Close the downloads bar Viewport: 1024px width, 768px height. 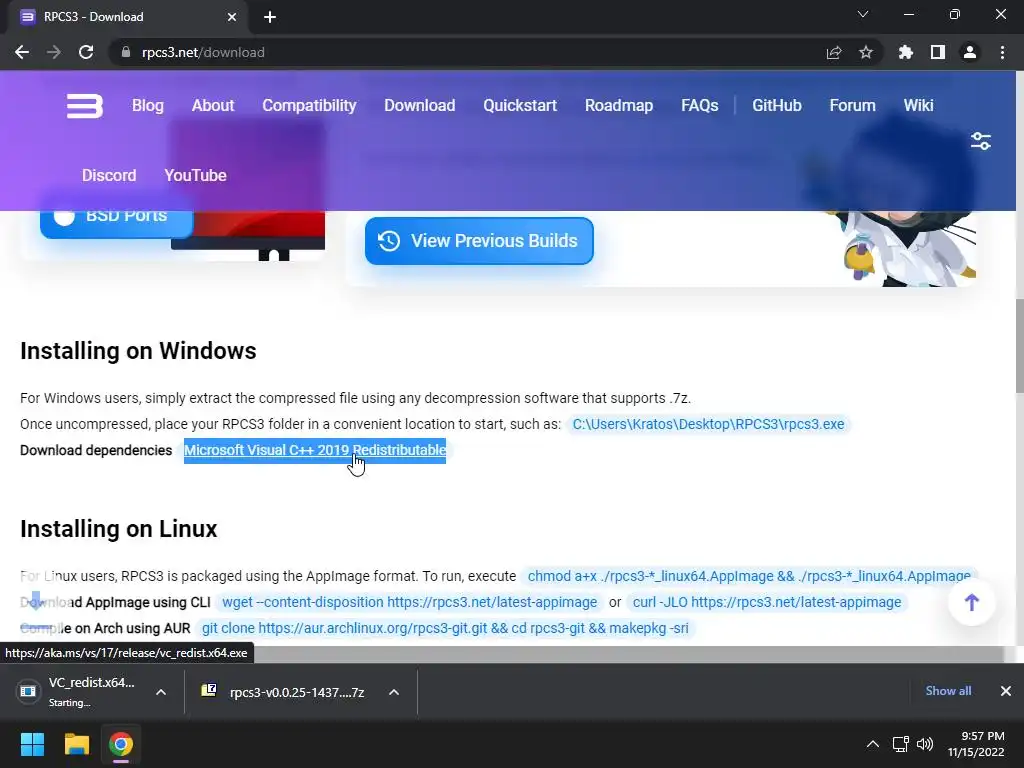click(1006, 691)
